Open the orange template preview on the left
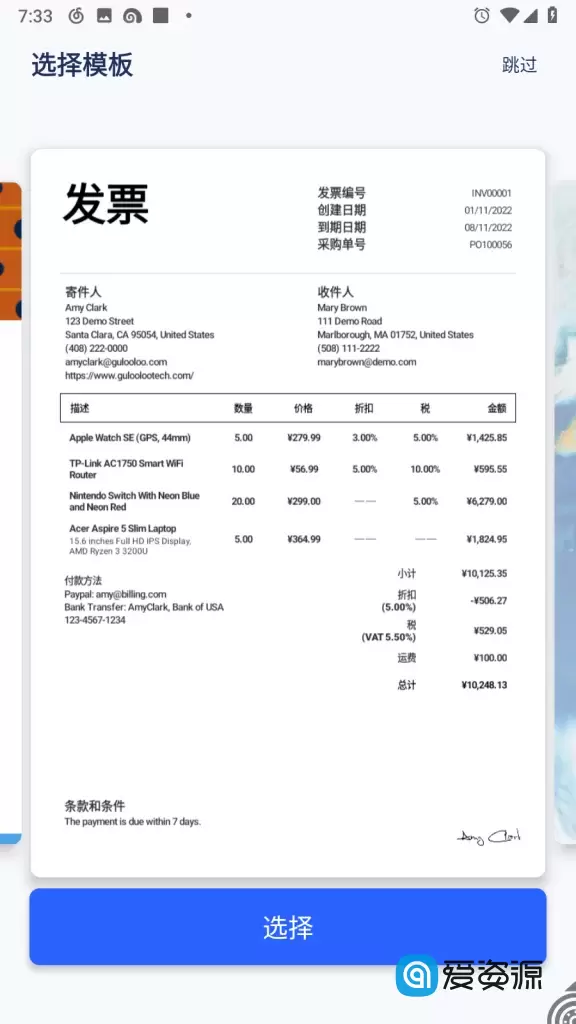Image resolution: width=576 pixels, height=1024 pixels. pyautogui.click(x=10, y=513)
